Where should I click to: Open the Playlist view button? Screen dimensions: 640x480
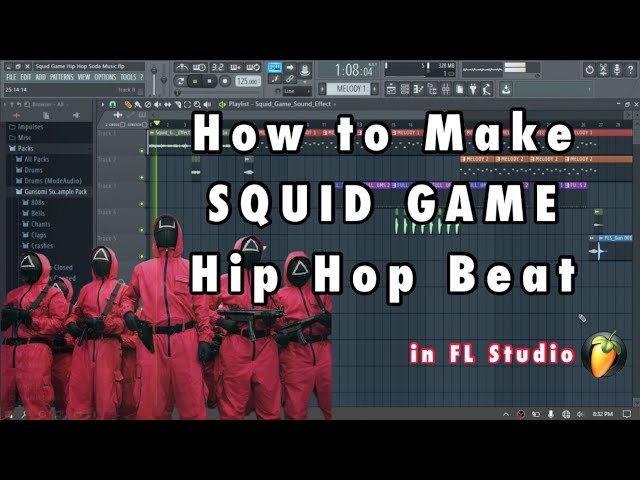pyautogui.click(x=391, y=89)
